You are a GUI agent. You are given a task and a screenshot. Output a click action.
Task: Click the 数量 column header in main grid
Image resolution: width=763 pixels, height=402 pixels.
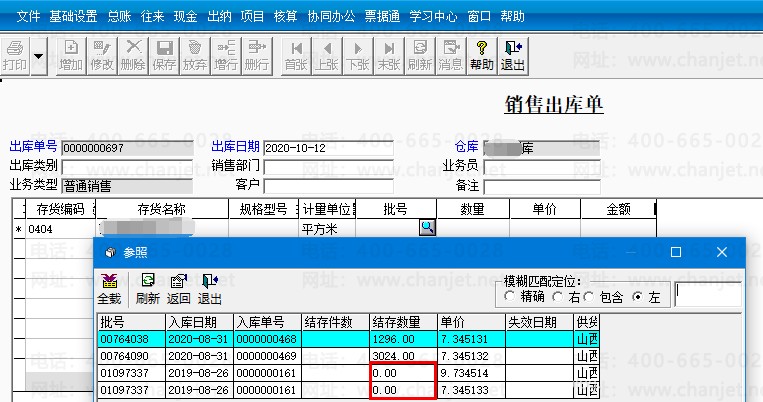472,209
